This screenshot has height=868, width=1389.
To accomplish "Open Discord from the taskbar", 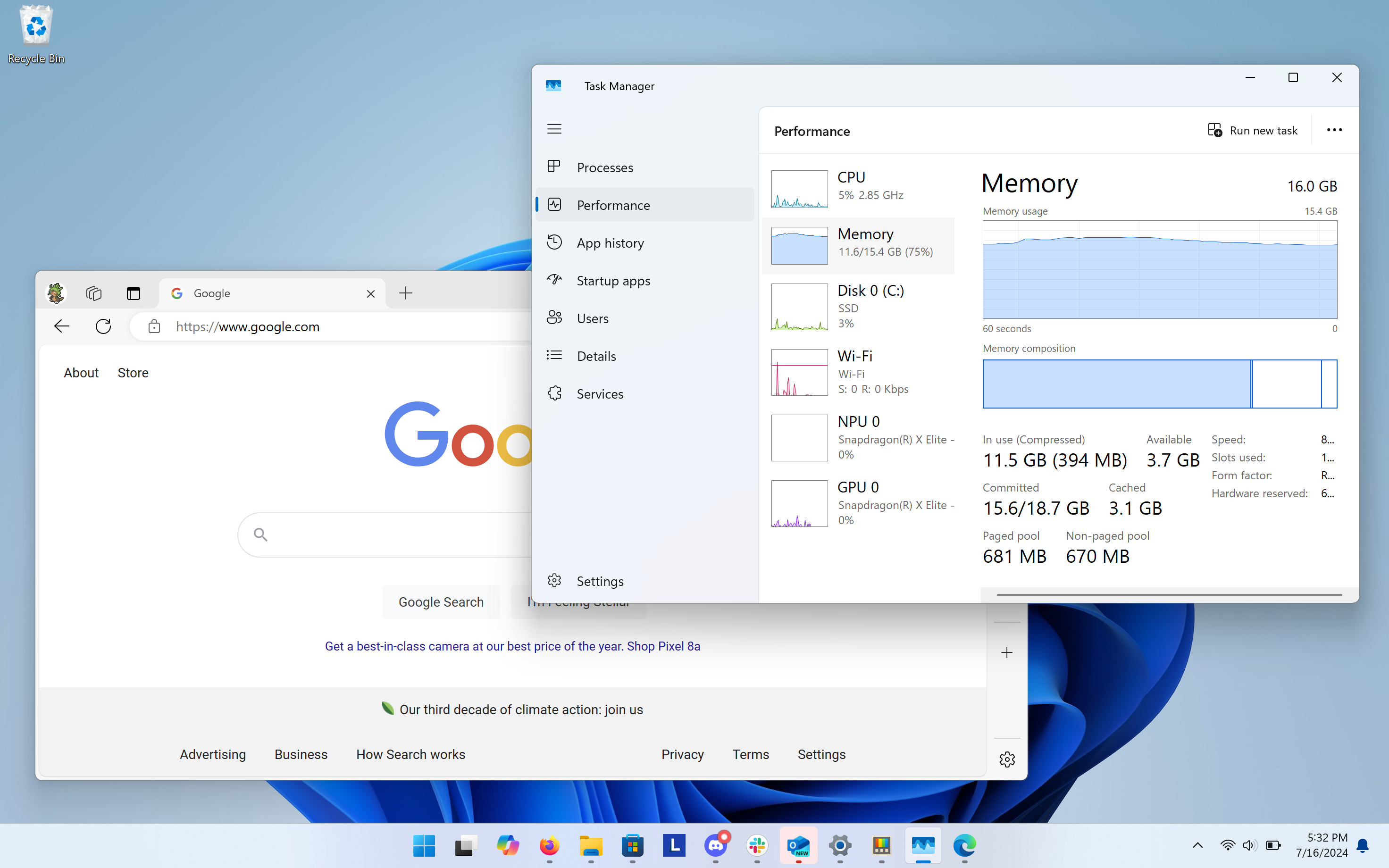I will [716, 845].
